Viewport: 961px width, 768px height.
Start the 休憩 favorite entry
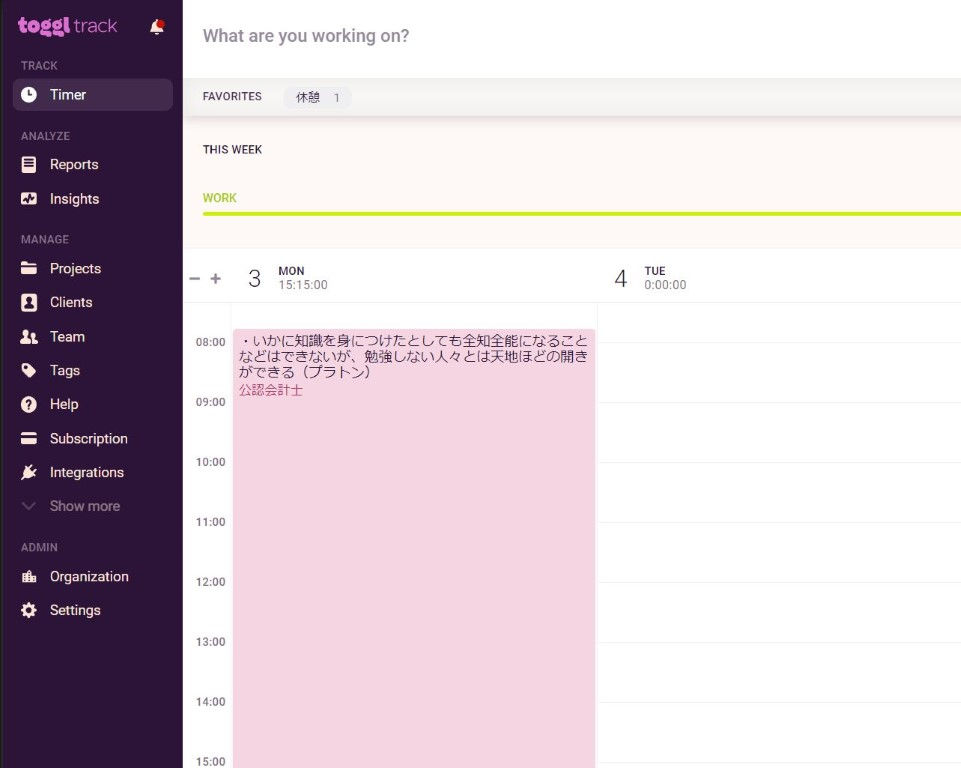pos(317,97)
